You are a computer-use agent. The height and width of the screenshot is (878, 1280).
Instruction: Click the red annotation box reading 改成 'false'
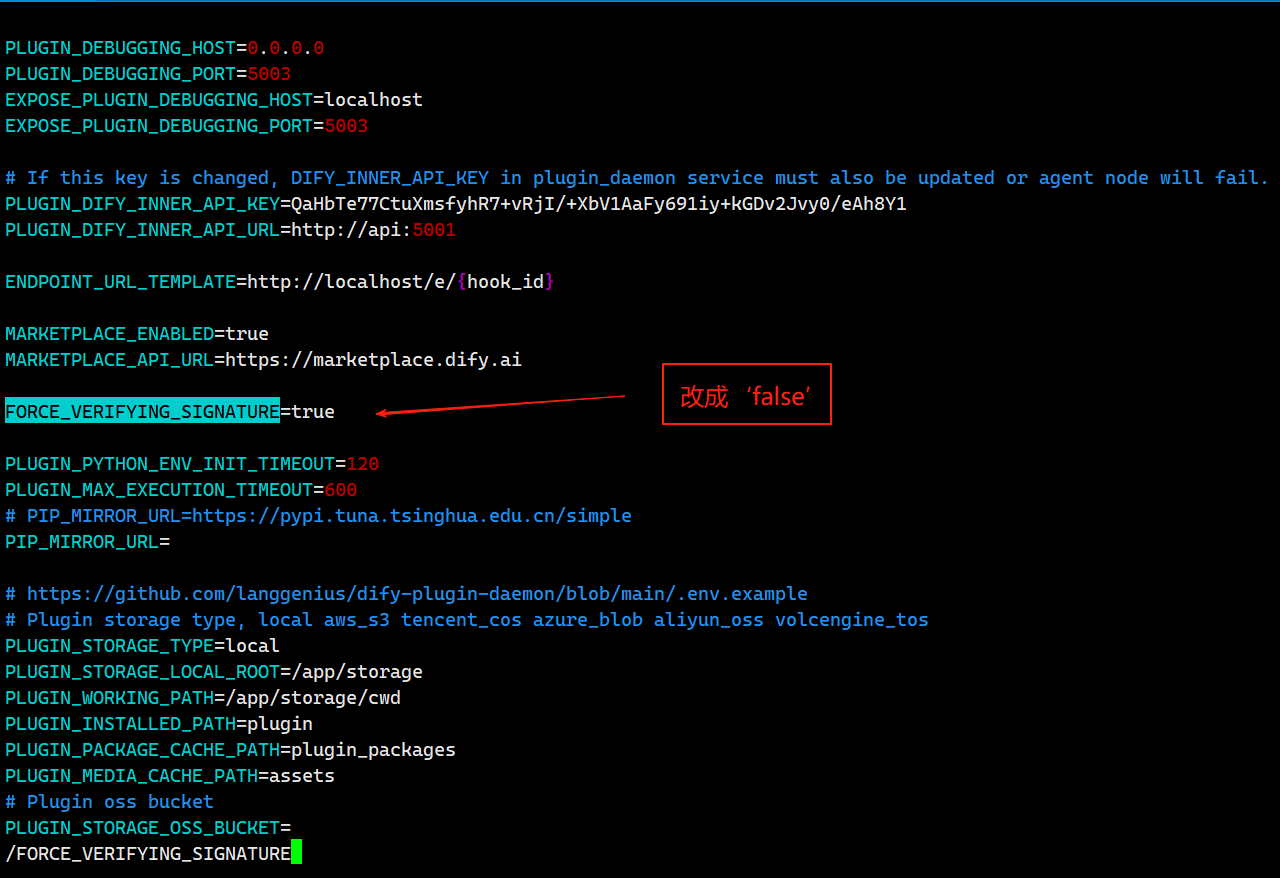746,394
